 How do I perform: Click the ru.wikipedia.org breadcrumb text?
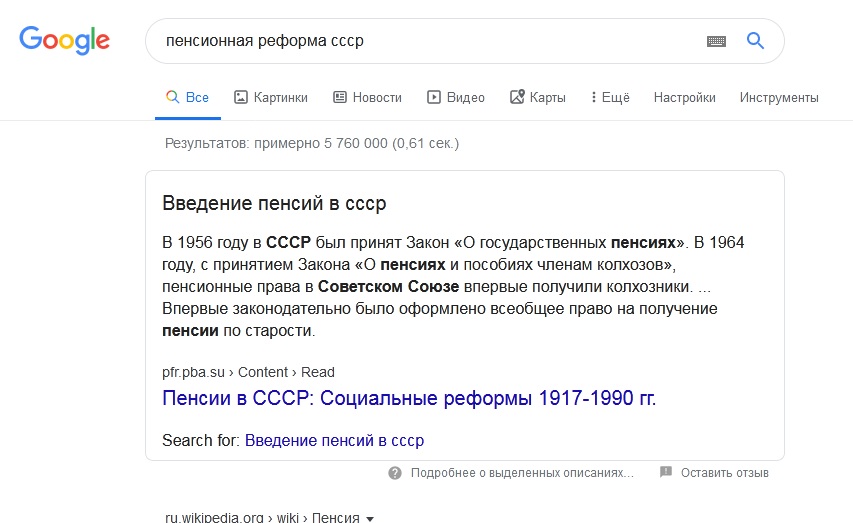pyautogui.click(x=262, y=517)
